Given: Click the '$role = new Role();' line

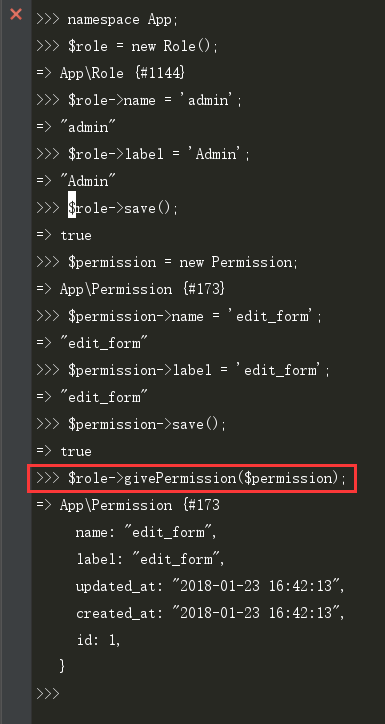Looking at the screenshot, I should (x=127, y=47).
